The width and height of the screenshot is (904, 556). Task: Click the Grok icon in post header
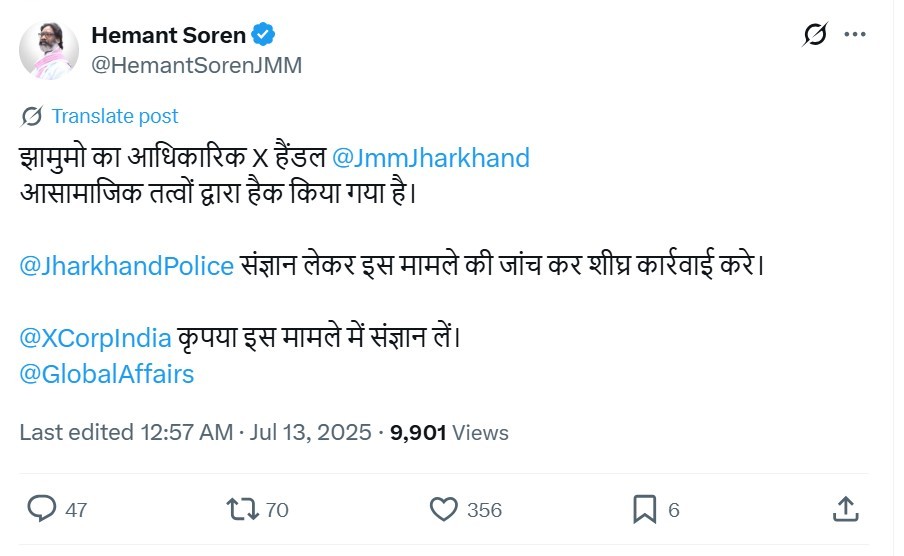pos(815,35)
